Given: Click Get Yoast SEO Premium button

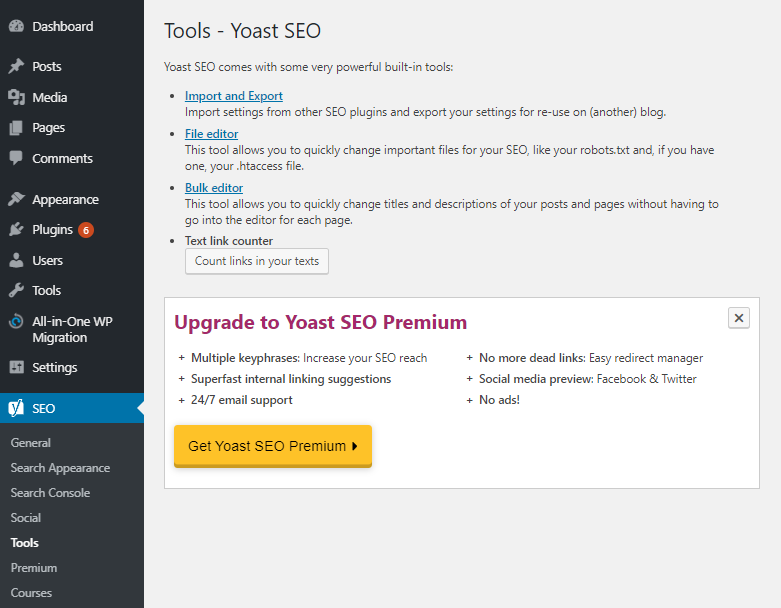Looking at the screenshot, I should click(x=273, y=446).
